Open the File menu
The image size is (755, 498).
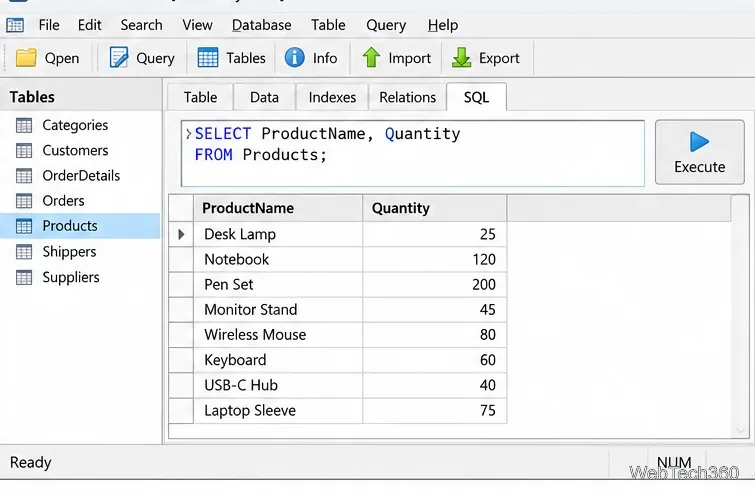[49, 25]
